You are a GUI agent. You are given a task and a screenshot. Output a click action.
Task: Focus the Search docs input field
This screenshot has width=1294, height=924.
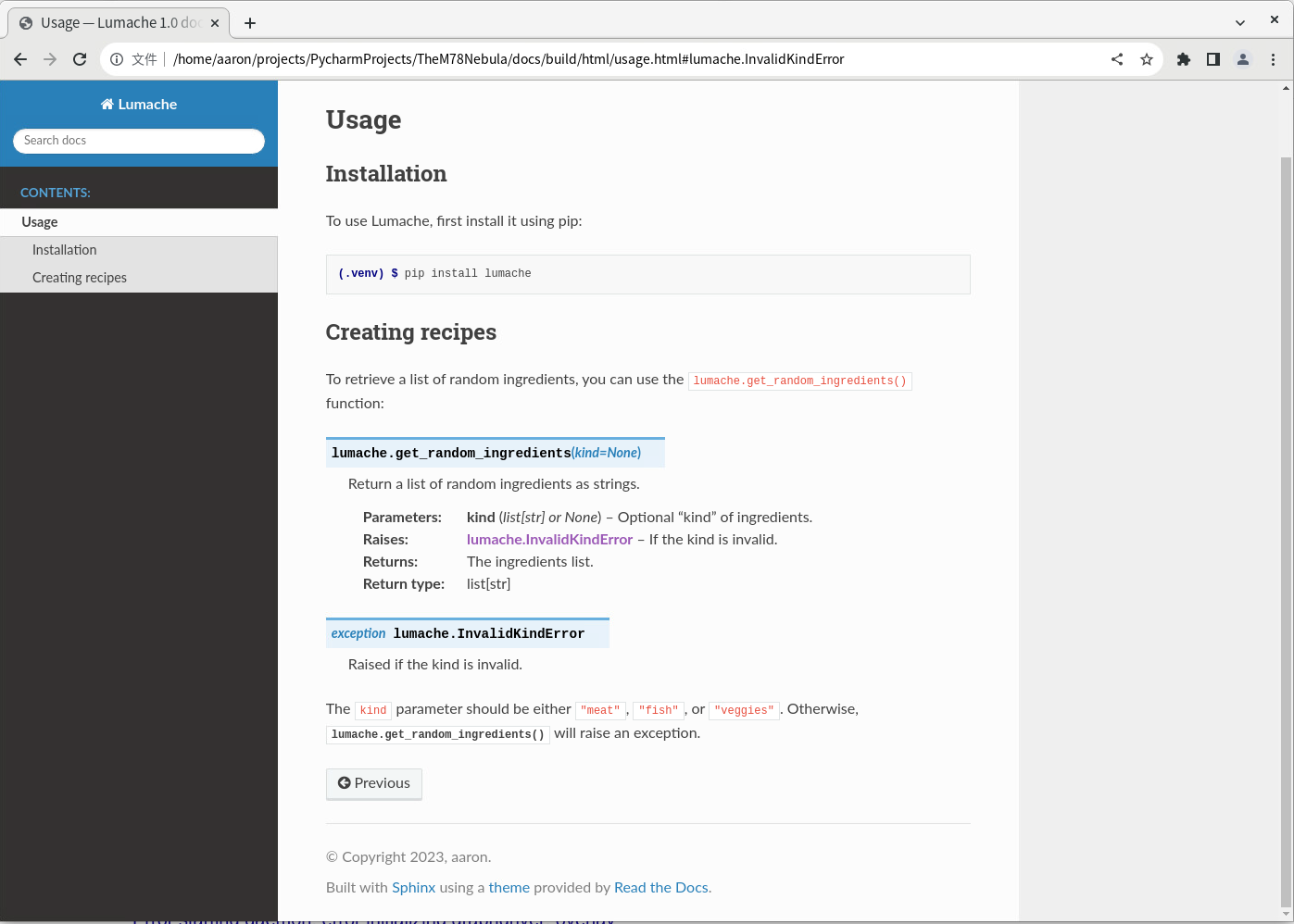pos(139,141)
